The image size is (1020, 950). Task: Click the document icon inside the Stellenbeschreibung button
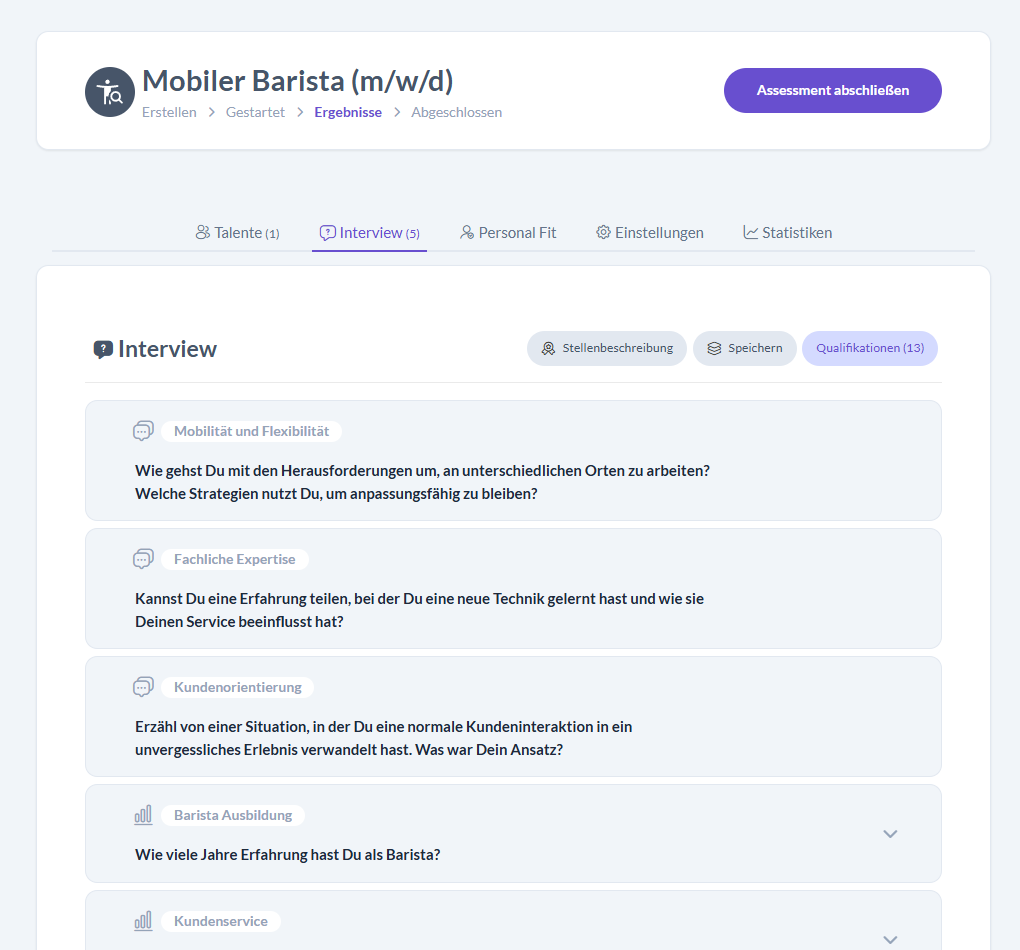click(x=548, y=348)
